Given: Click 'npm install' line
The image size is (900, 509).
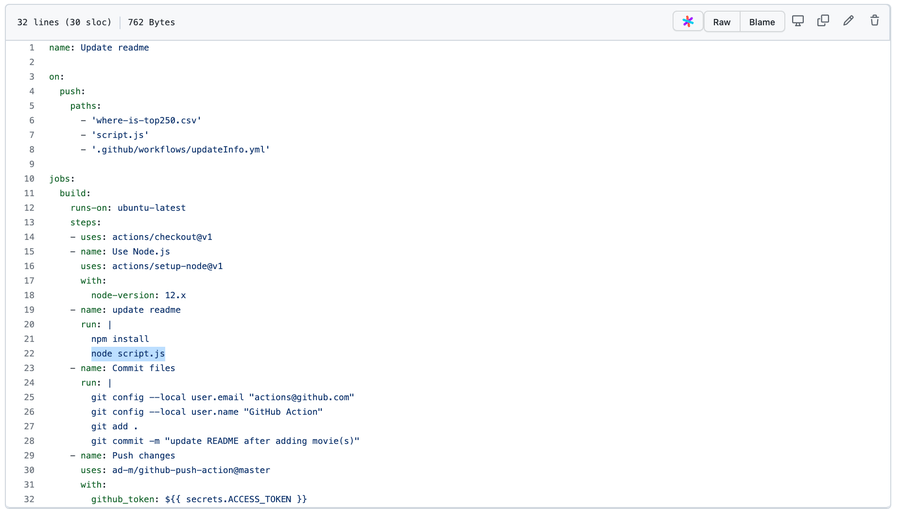Looking at the screenshot, I should 120,339.
